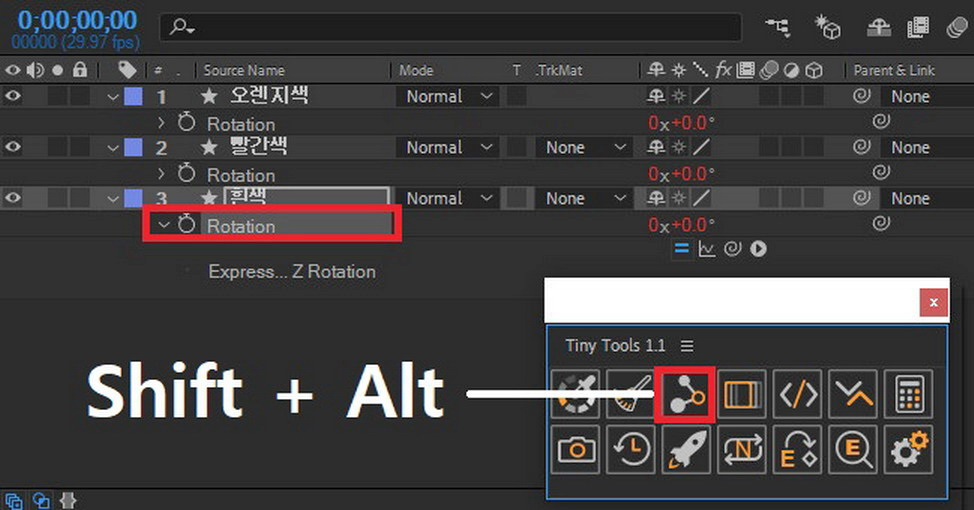Viewport: 974px width, 510px height.
Task: Collapse layer 2 빨간색 properties
Action: point(112,148)
